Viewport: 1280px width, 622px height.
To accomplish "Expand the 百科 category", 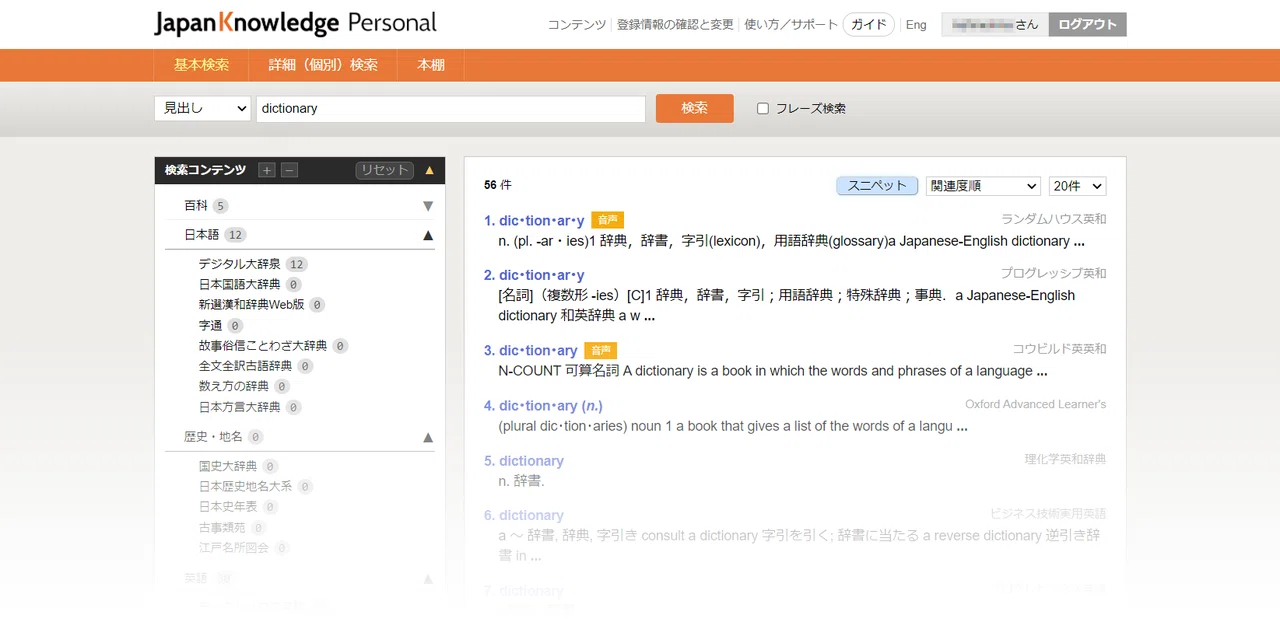I will (x=428, y=206).
